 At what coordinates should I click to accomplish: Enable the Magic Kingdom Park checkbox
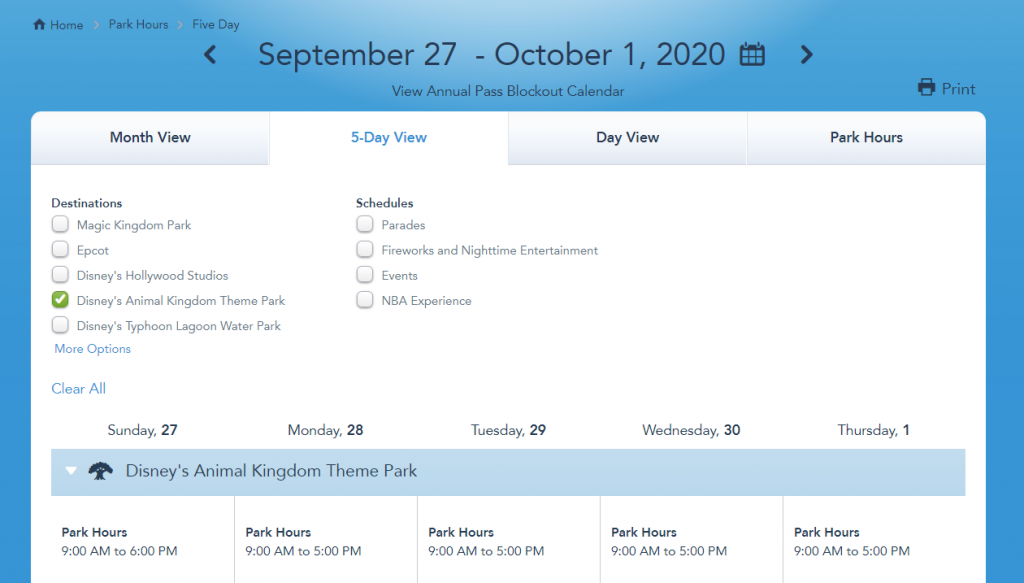pos(61,225)
